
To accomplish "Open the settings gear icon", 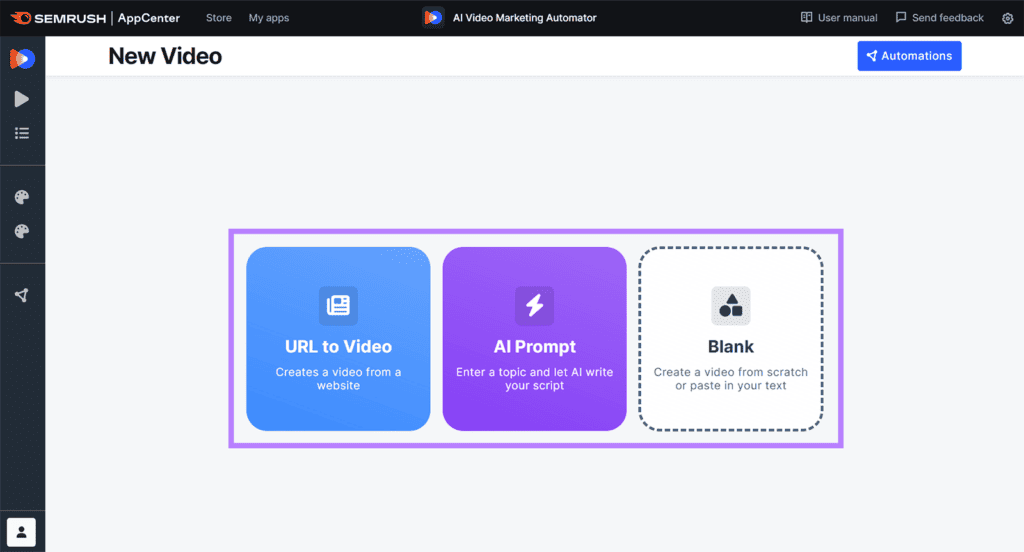I will coord(1007,18).
